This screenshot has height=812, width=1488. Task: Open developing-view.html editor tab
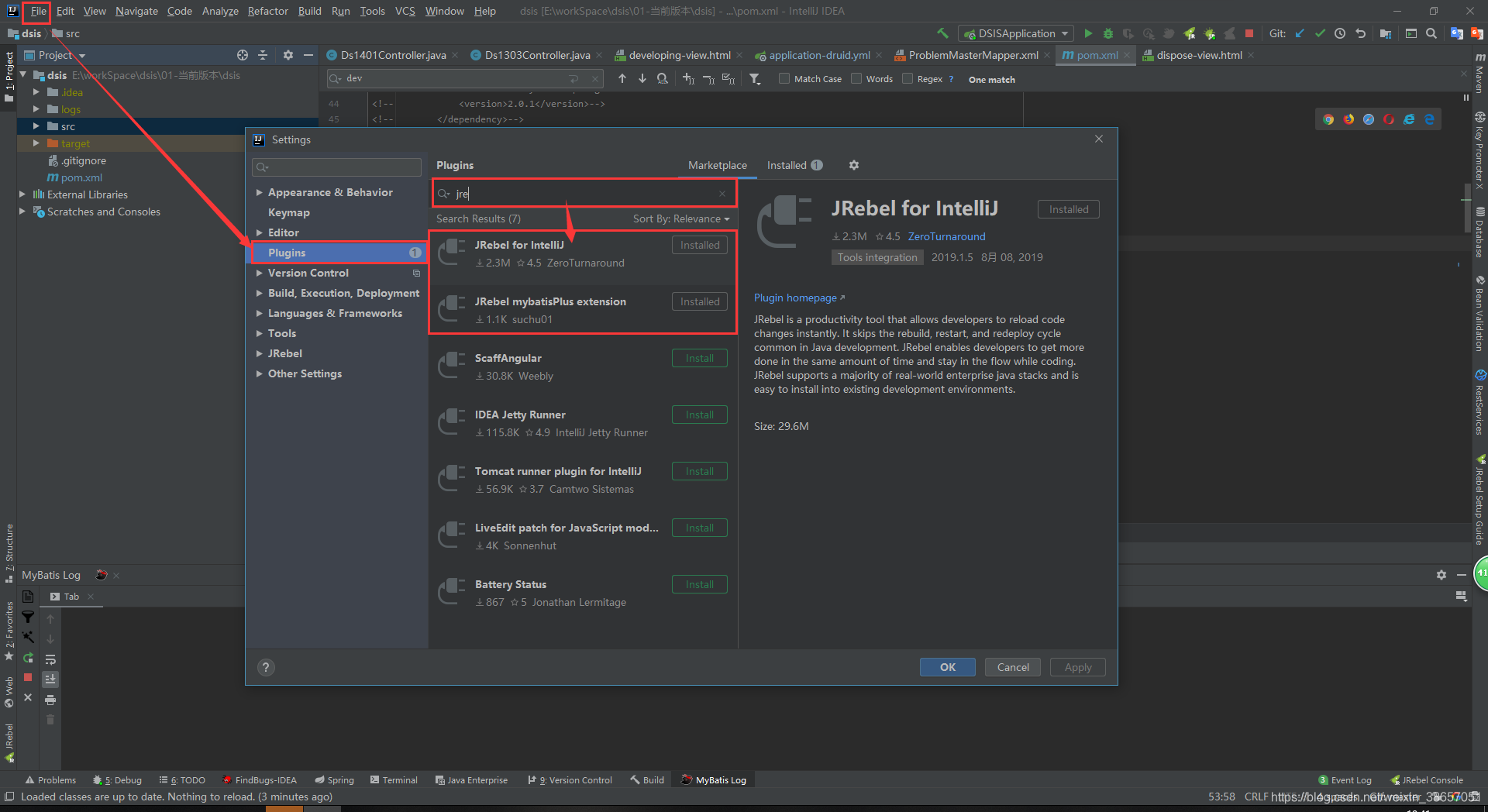(679, 55)
